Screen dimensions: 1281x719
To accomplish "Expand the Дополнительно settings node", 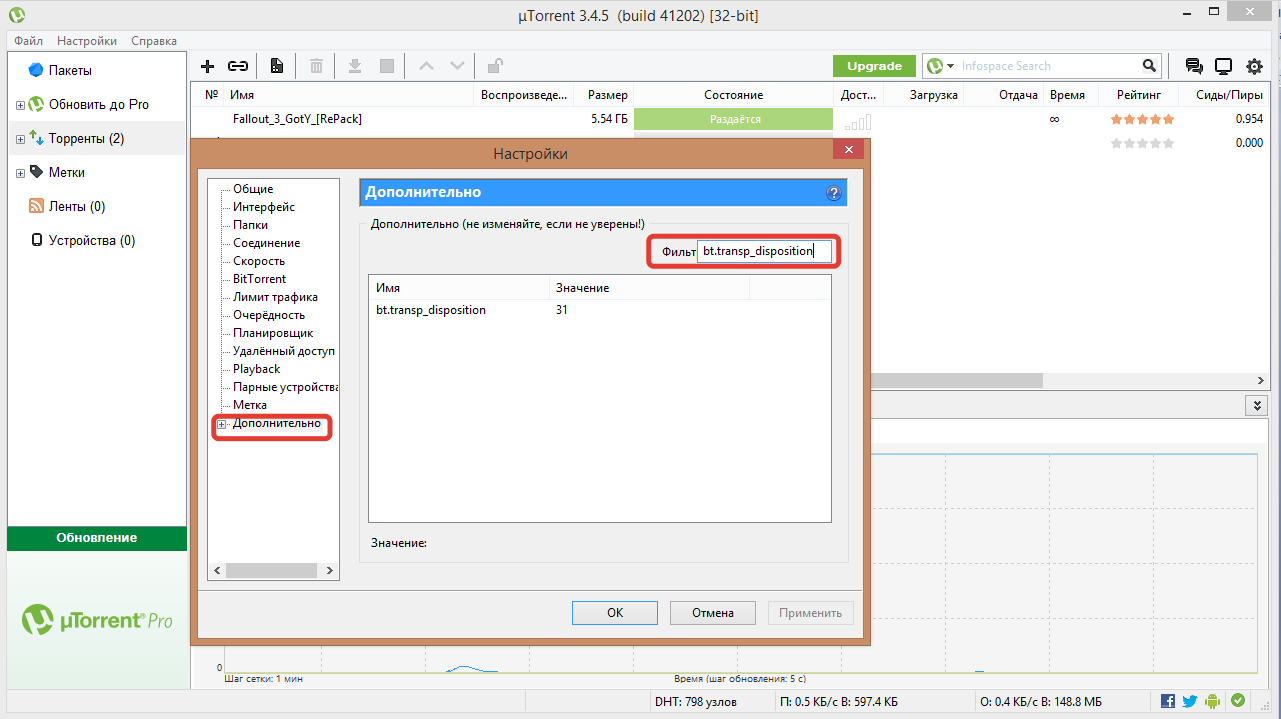I will pyautogui.click(x=222, y=424).
